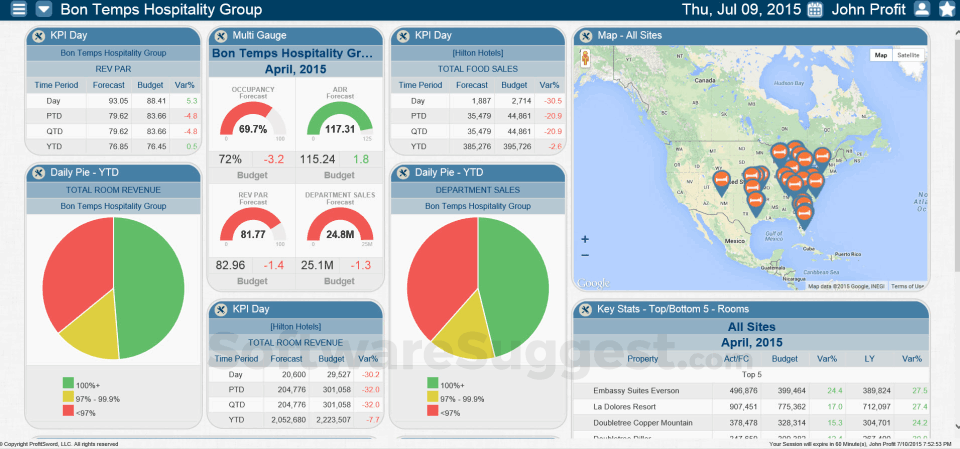Image resolution: width=960 pixels, height=449 pixels.
Task: Open settings wrench on Multi Gauge widget
Action: pos(220,36)
